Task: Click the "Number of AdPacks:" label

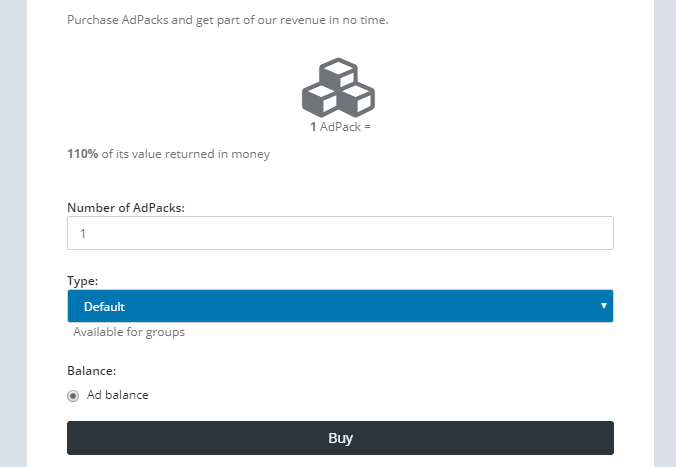Action: click(x=126, y=208)
